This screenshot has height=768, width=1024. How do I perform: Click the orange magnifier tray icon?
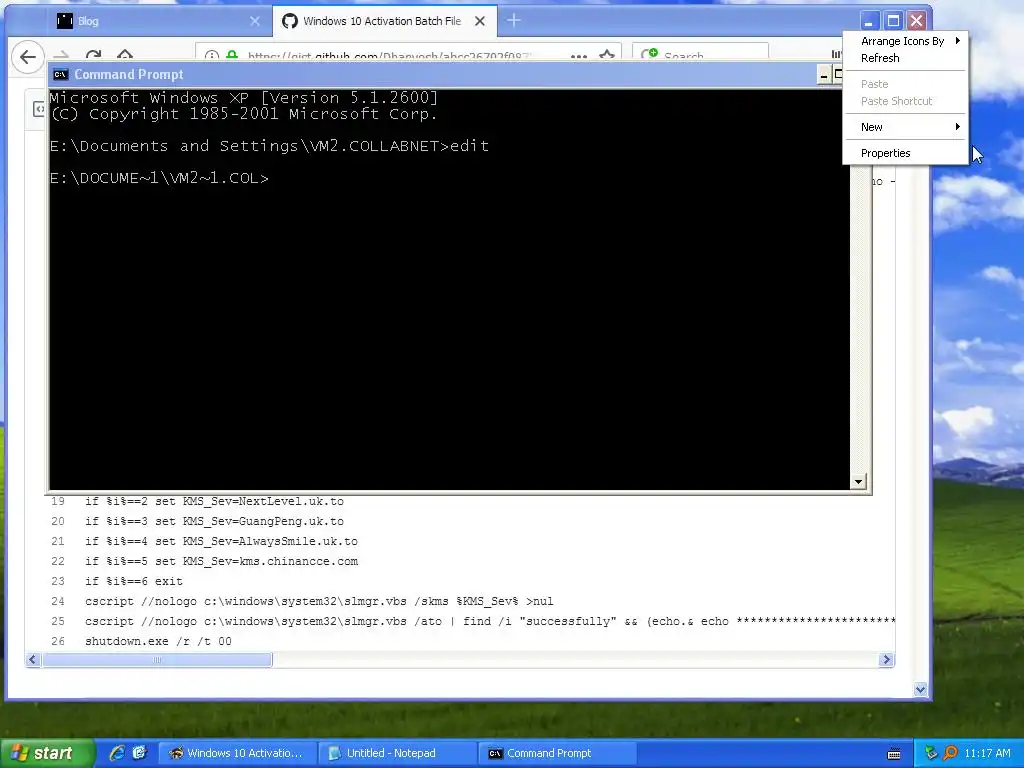point(950,753)
